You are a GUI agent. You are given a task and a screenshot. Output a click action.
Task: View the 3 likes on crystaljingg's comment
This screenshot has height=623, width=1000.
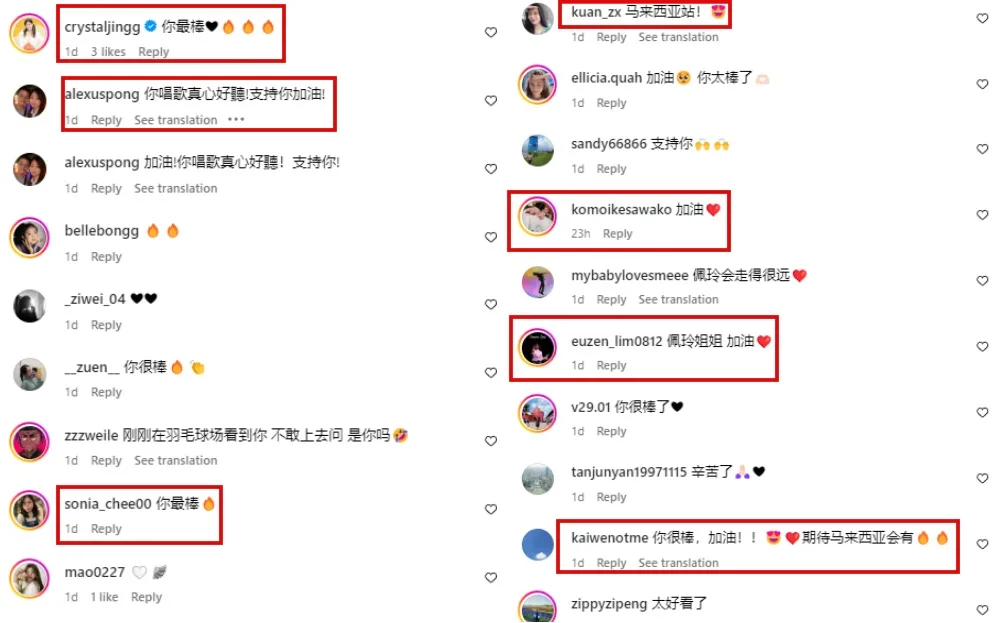click(x=108, y=52)
